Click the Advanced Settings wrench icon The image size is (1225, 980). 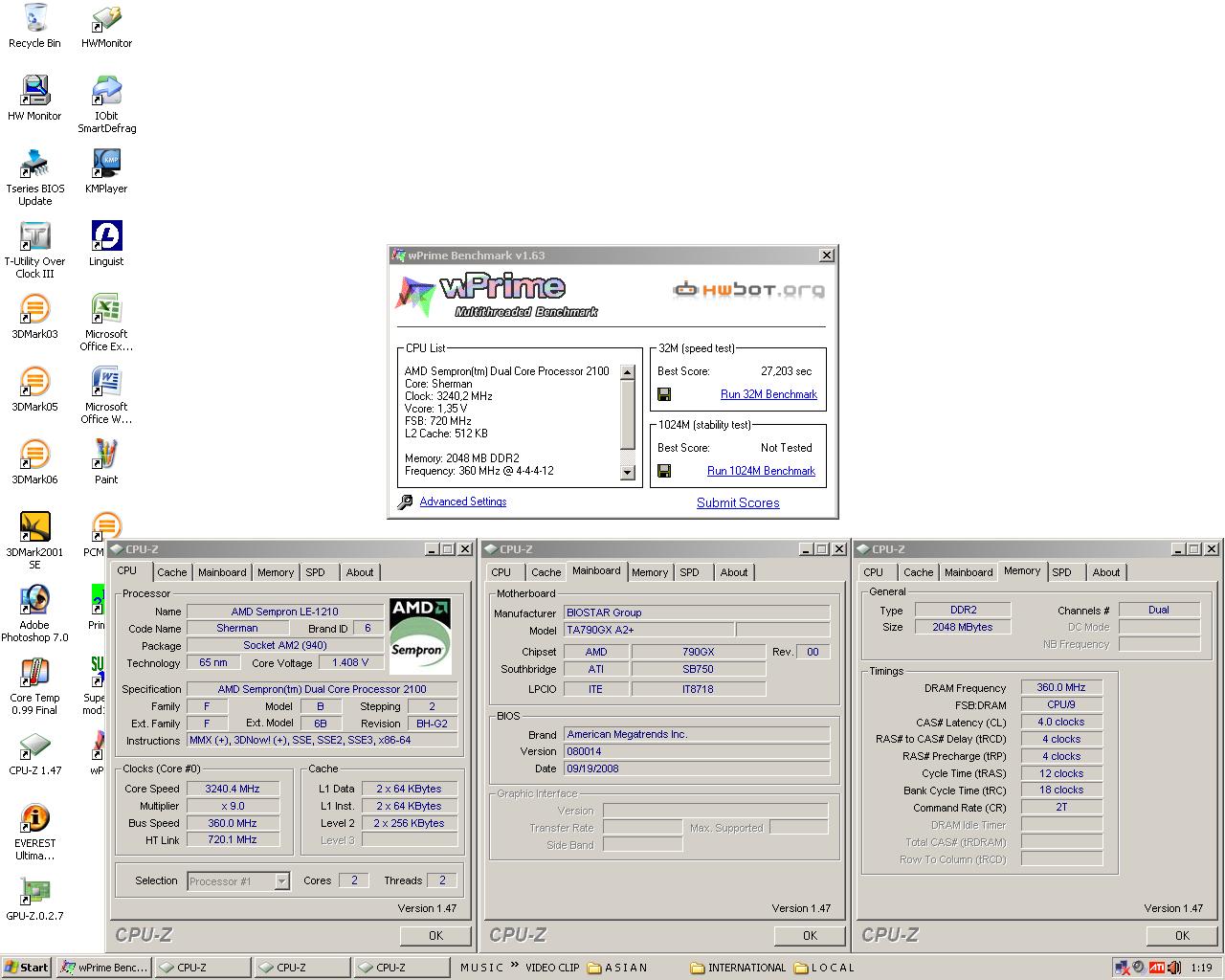click(405, 501)
